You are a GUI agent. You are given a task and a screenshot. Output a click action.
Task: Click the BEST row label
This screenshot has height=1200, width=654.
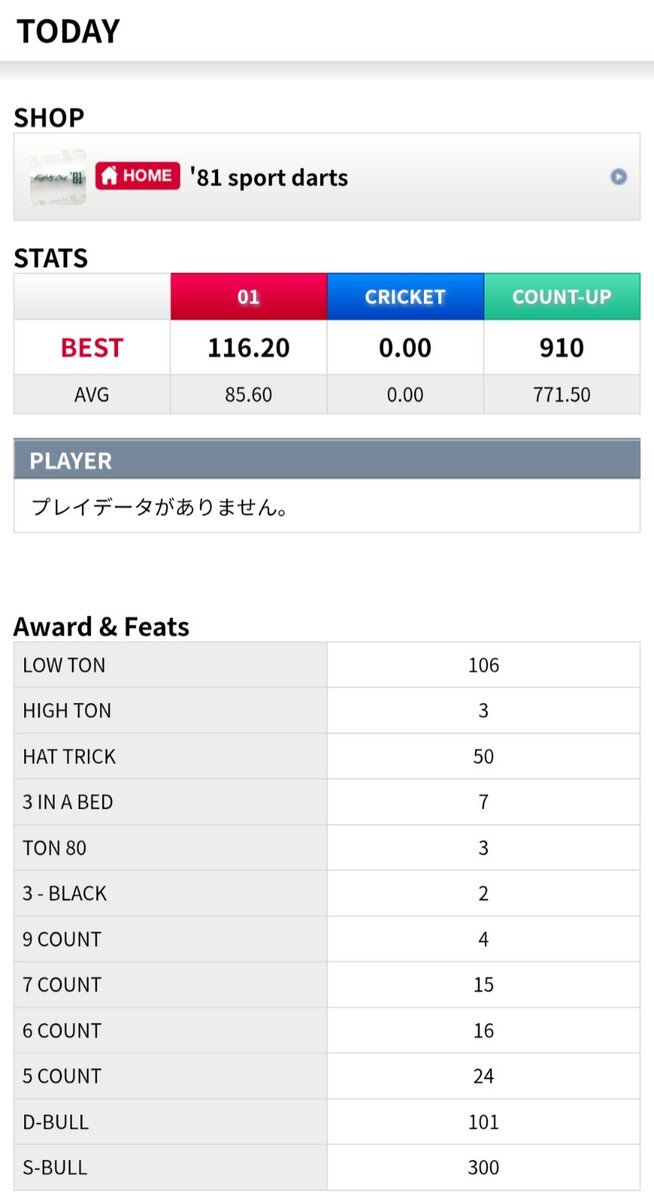tap(92, 348)
